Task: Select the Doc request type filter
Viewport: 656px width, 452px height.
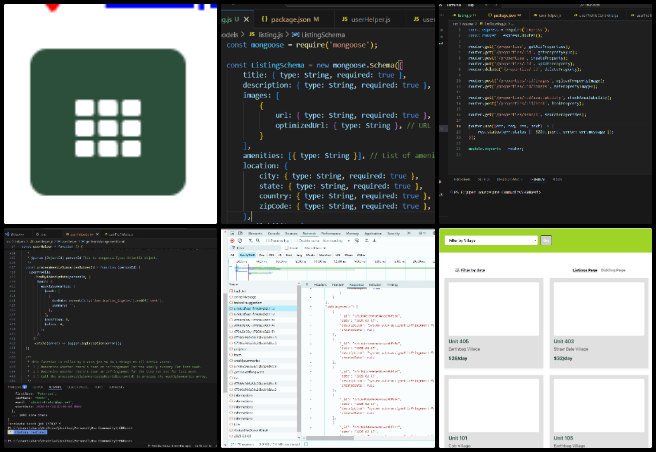Action: point(261,255)
